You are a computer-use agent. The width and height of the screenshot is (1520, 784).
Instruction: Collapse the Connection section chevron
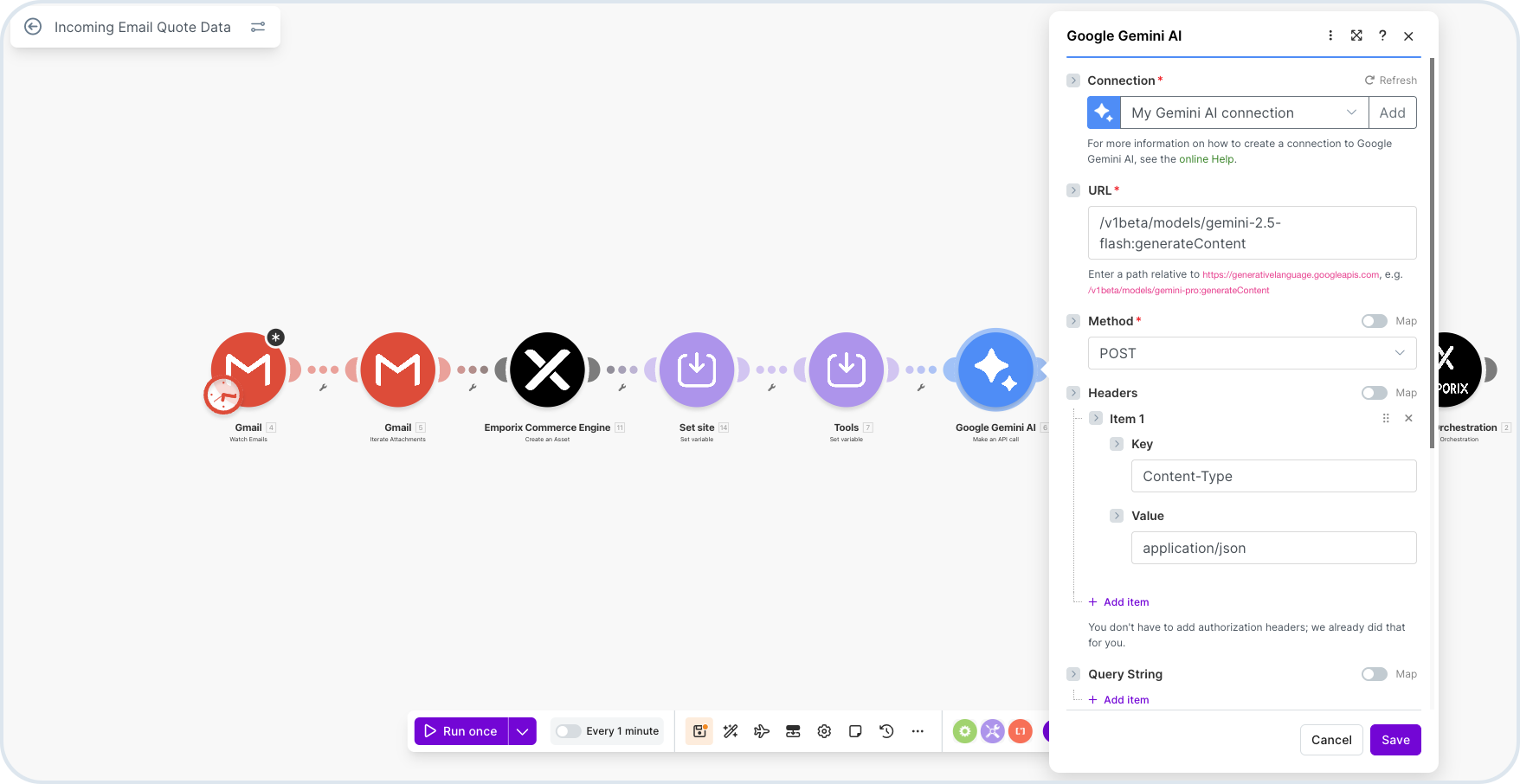pos(1073,80)
